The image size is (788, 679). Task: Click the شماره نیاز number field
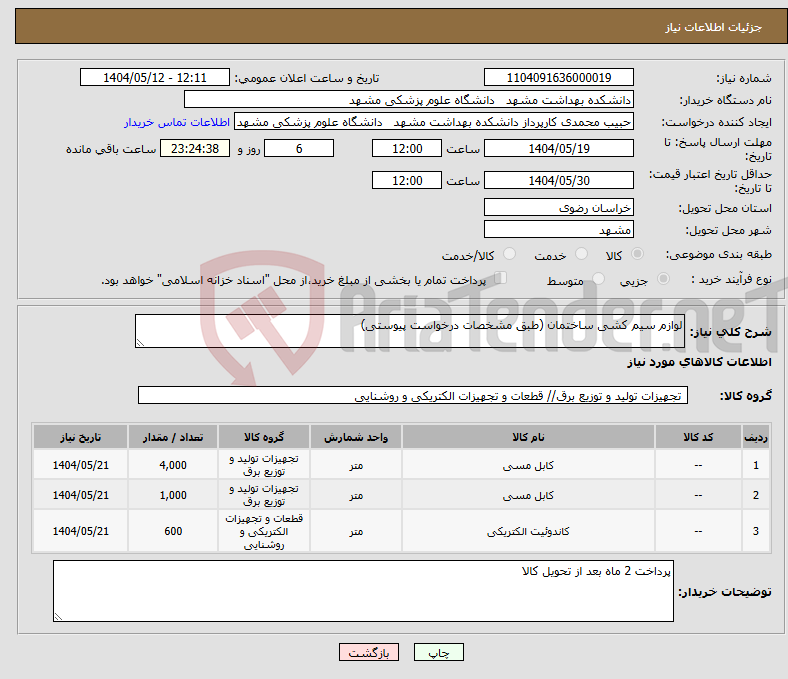(559, 77)
